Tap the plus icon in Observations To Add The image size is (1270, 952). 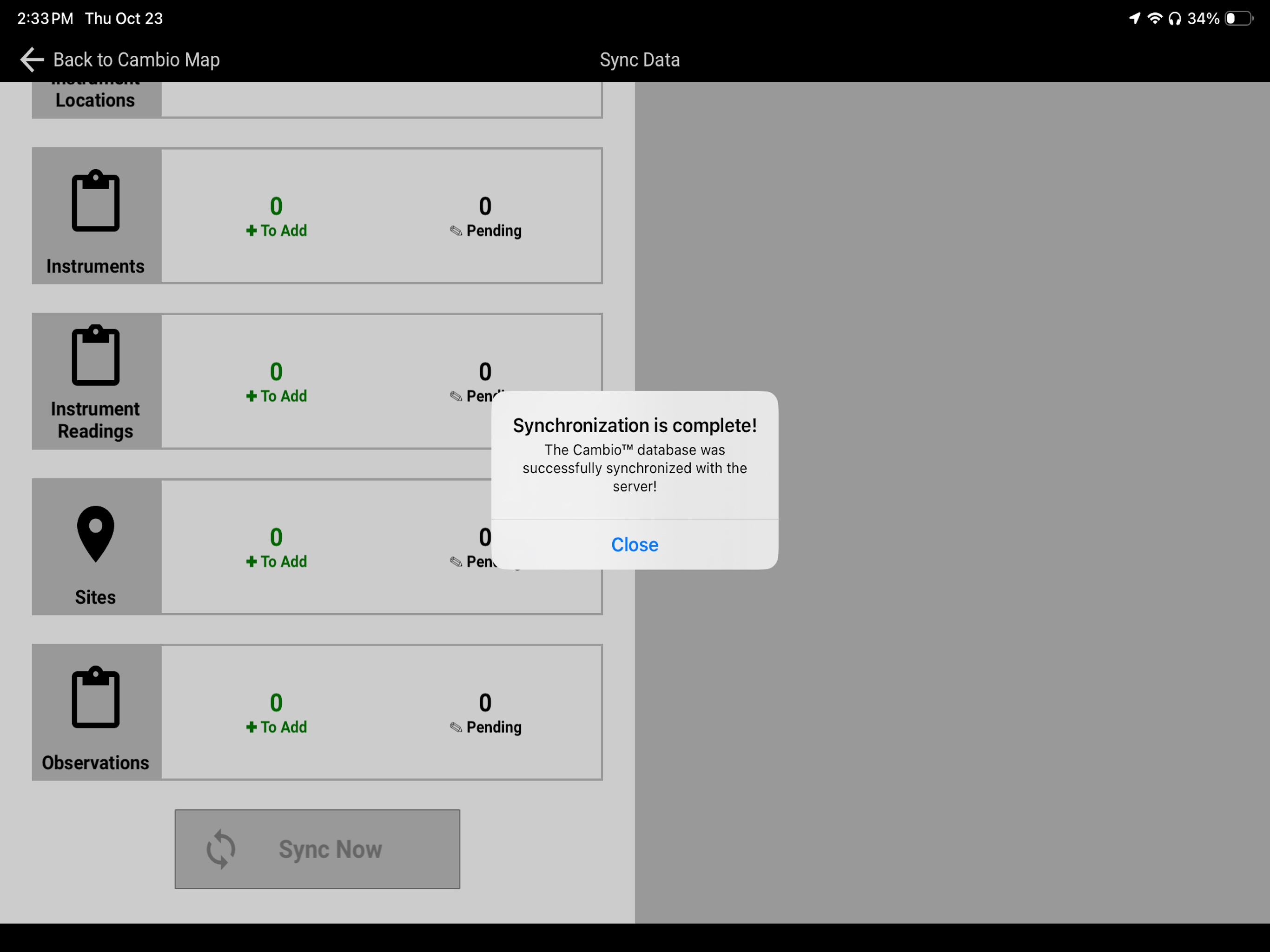point(251,727)
